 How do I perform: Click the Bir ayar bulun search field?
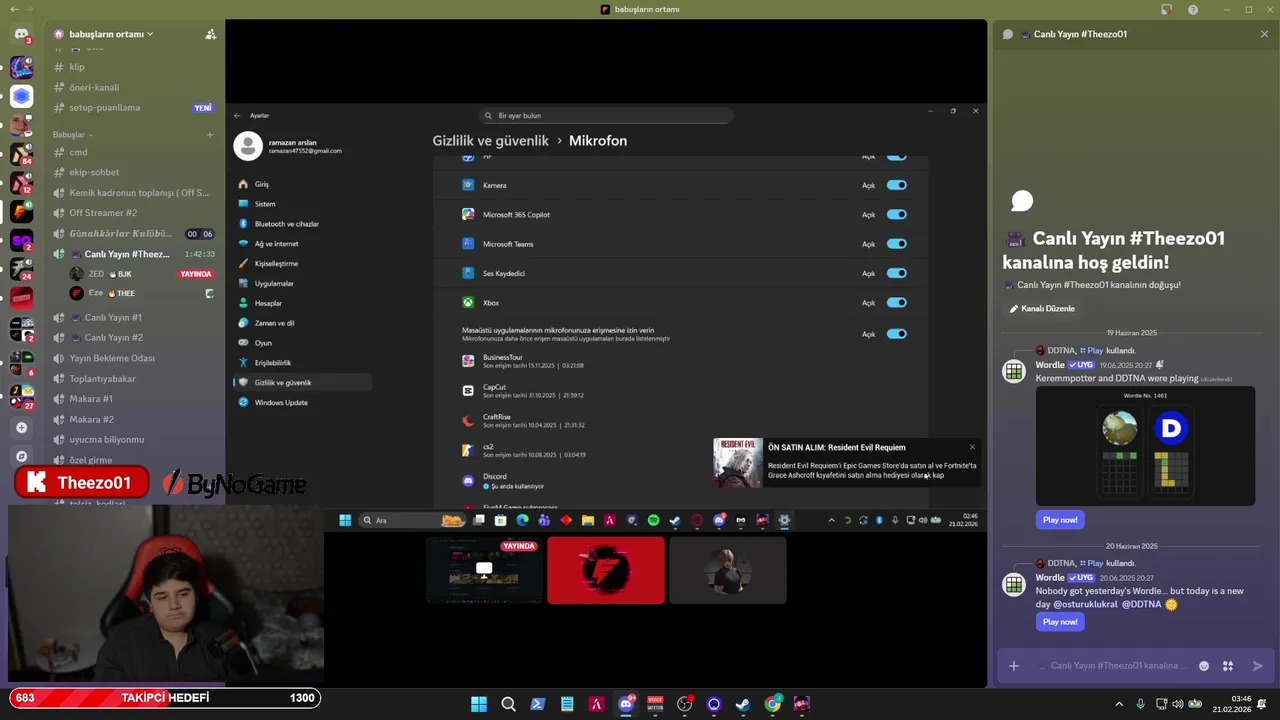pos(606,115)
